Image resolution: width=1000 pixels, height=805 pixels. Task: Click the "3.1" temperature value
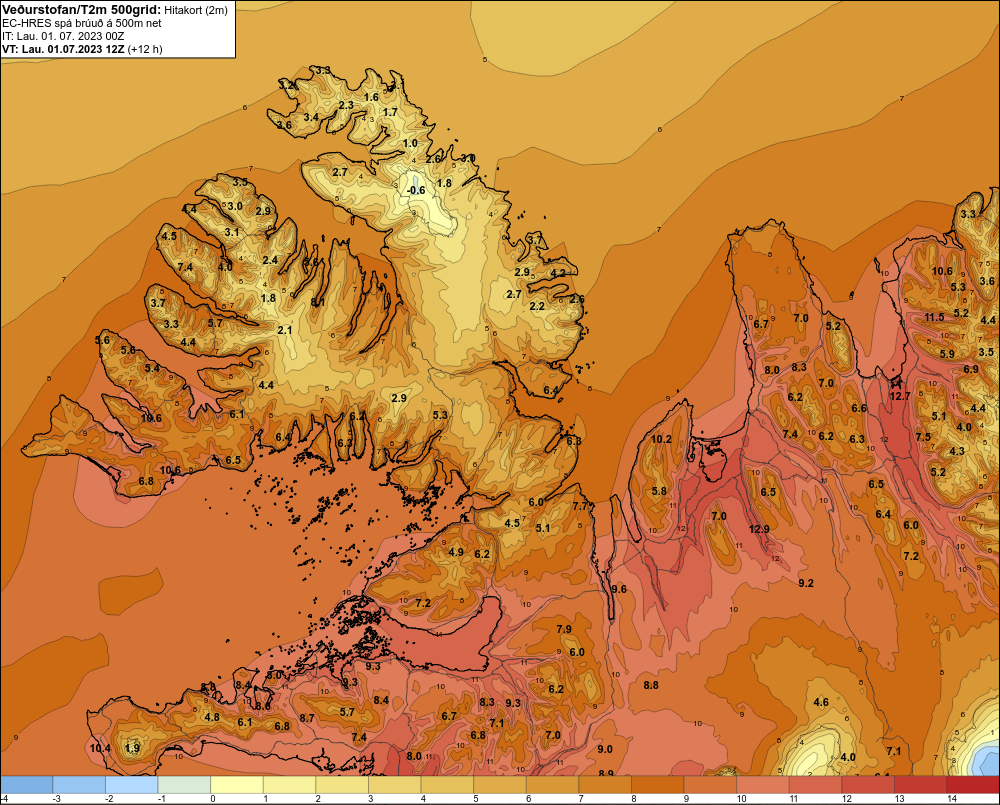tap(232, 232)
